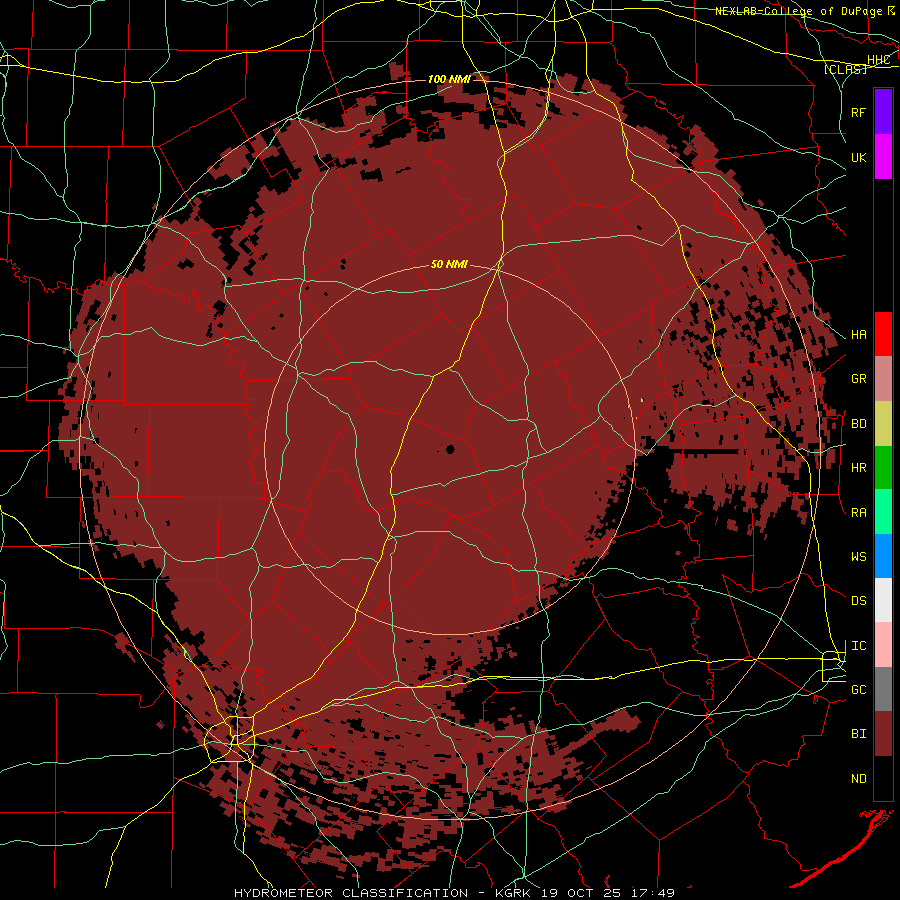Click the HHC product code label
The height and width of the screenshot is (900, 900).
click(878, 60)
